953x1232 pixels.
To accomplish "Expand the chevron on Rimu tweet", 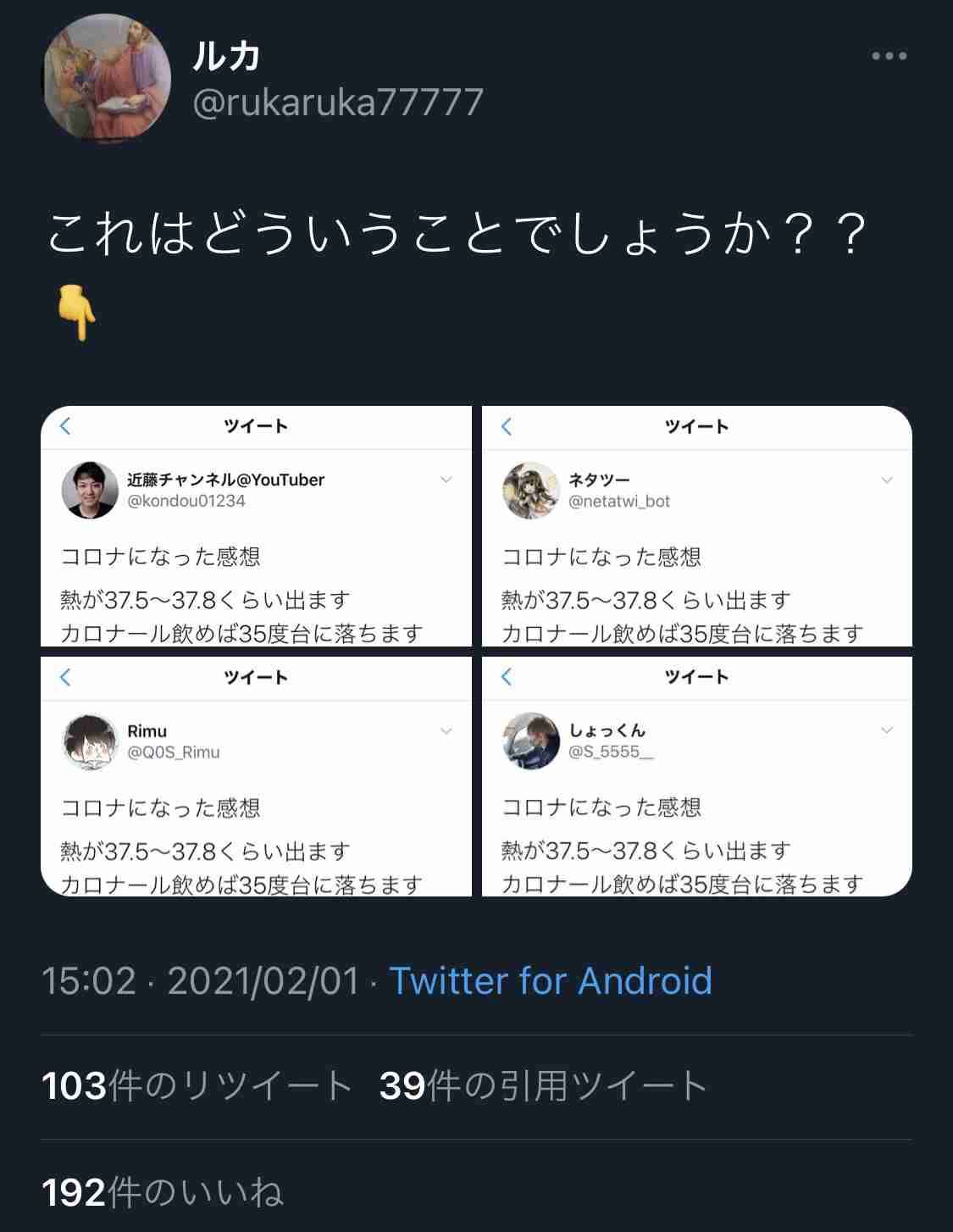I will click(x=446, y=731).
